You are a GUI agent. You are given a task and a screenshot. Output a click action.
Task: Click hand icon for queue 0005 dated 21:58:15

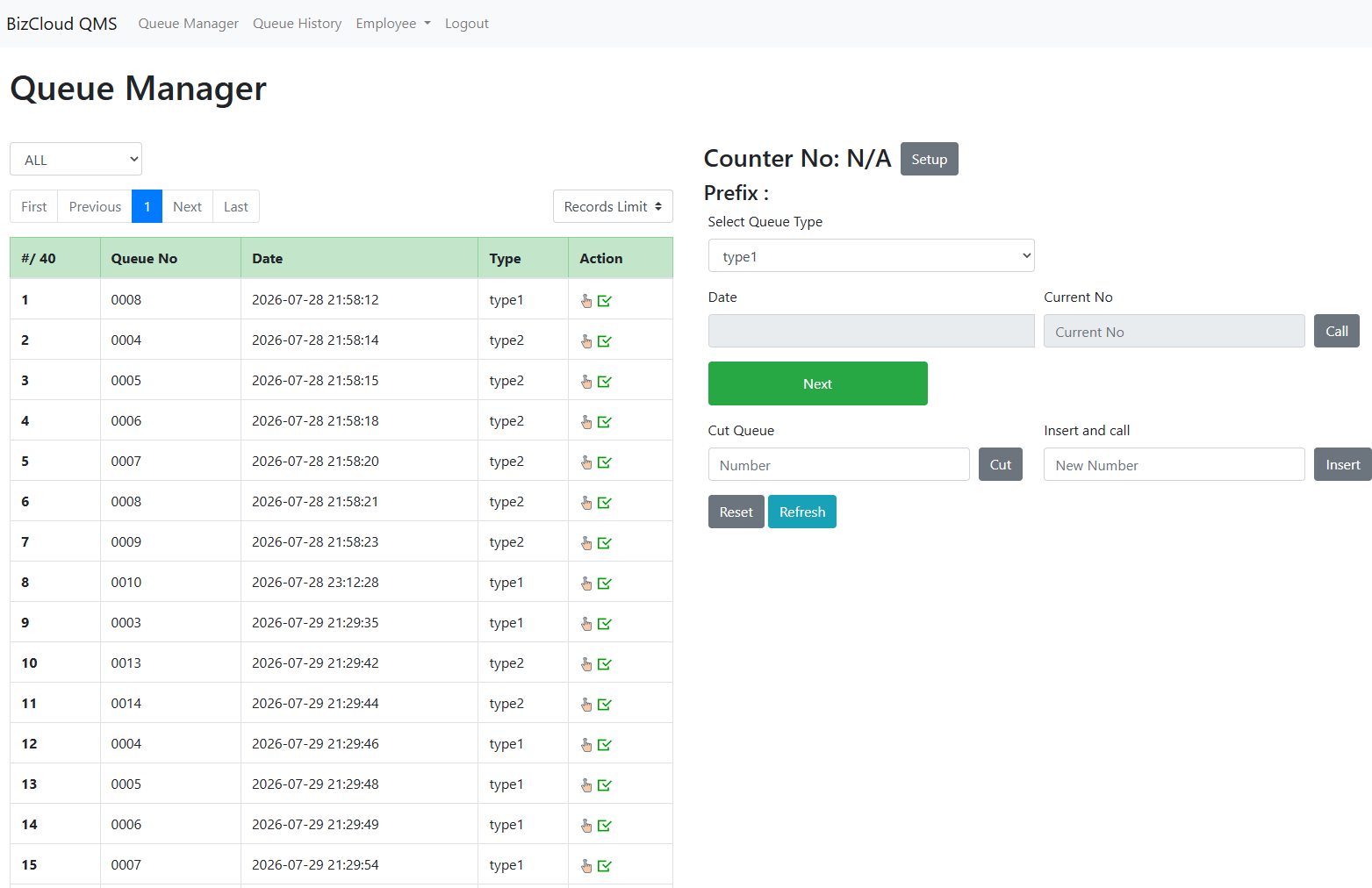tap(586, 382)
